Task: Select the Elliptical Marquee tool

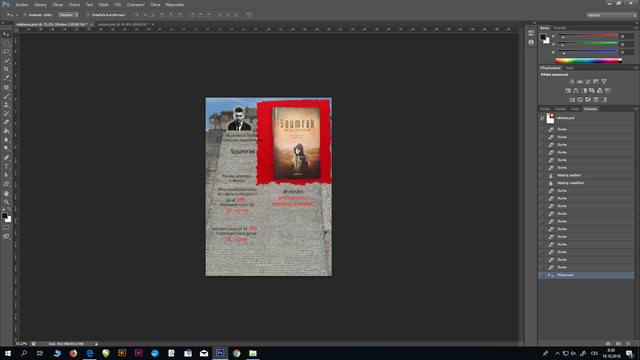Action: click(x=6, y=43)
